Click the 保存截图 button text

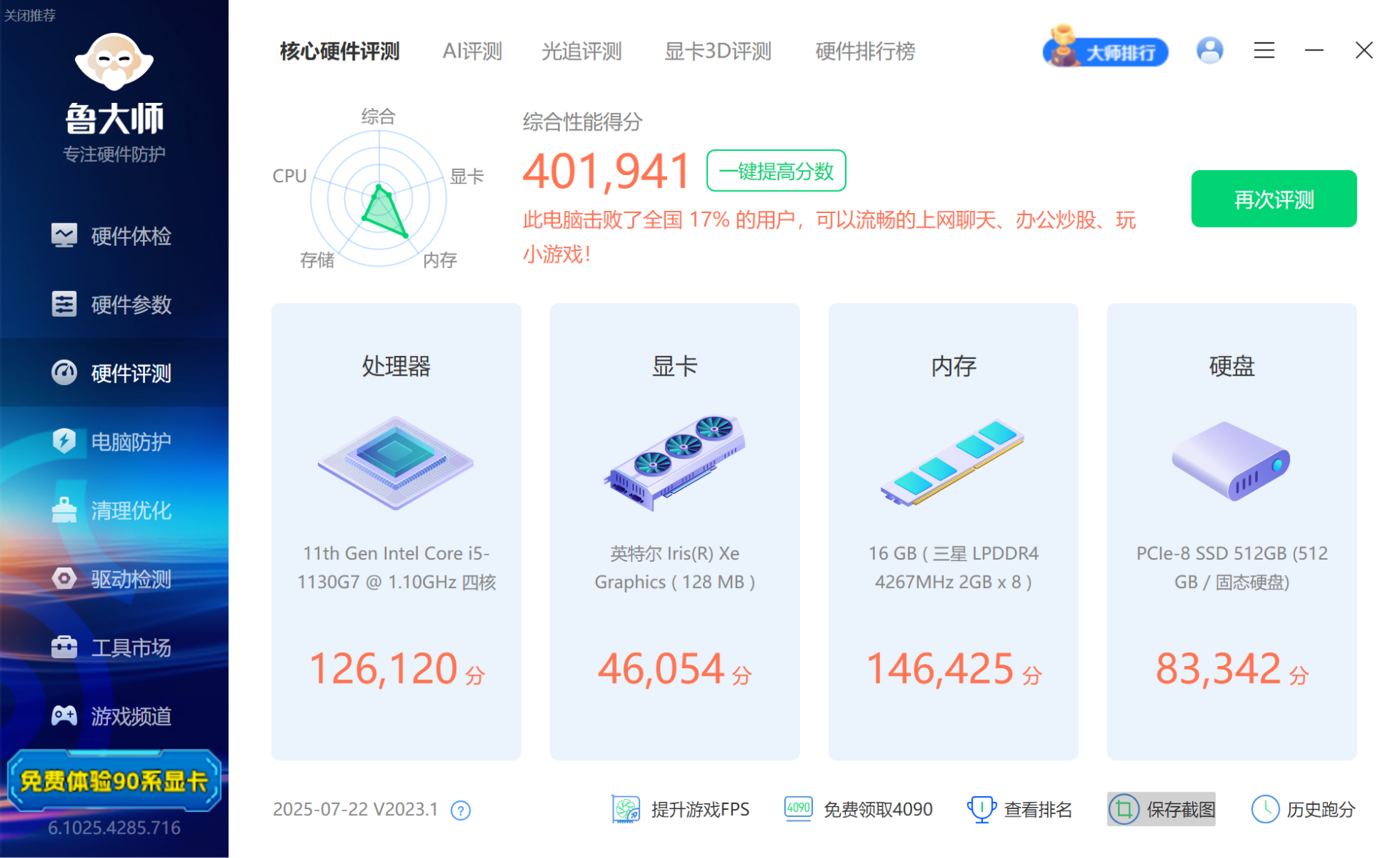(x=1181, y=809)
